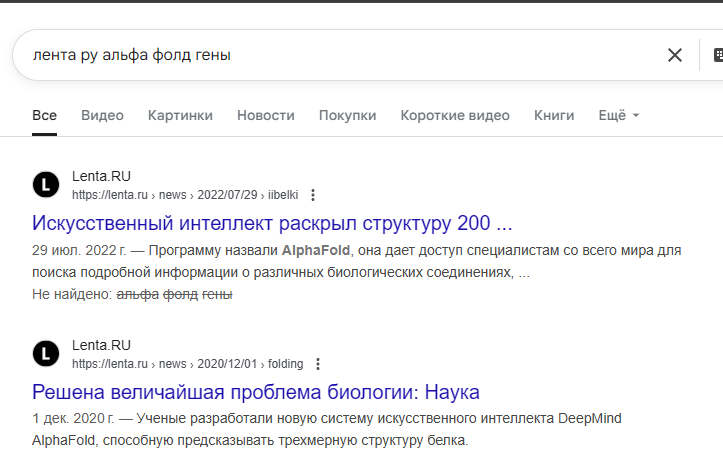The width and height of the screenshot is (723, 449).
Task: Click Lenta.RU favicon of the 2022/07/29 result
Action: coord(46,184)
